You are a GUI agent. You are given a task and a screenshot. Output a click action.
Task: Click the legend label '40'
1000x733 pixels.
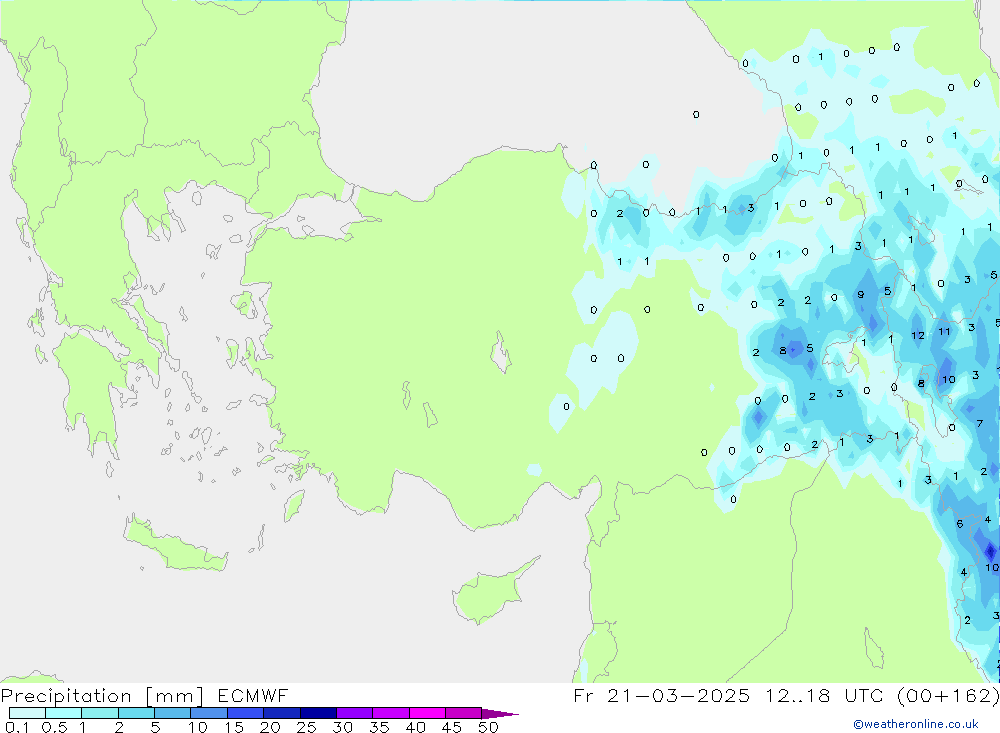pyautogui.click(x=415, y=727)
